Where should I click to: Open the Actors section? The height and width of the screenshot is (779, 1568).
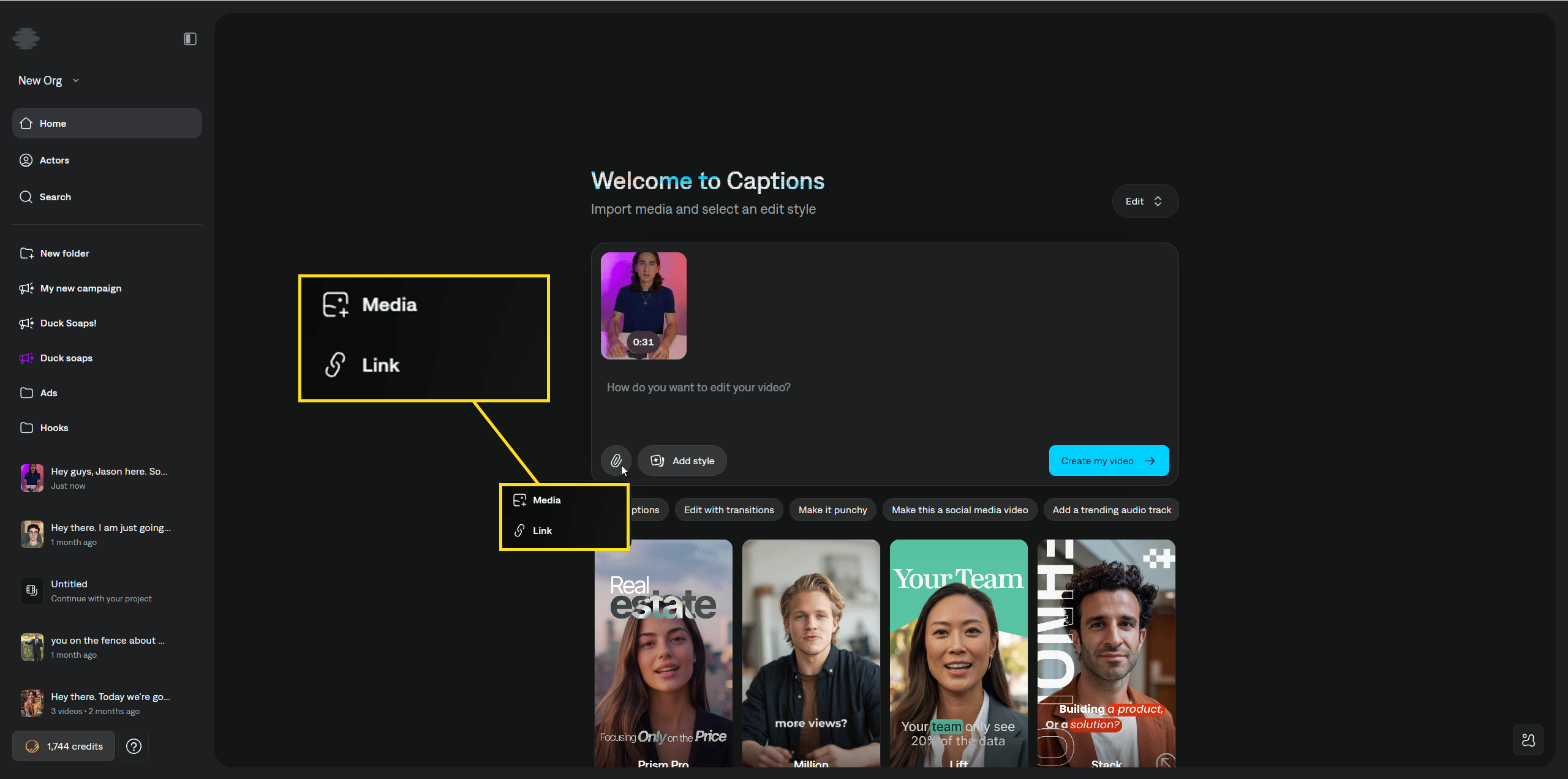[x=107, y=160]
